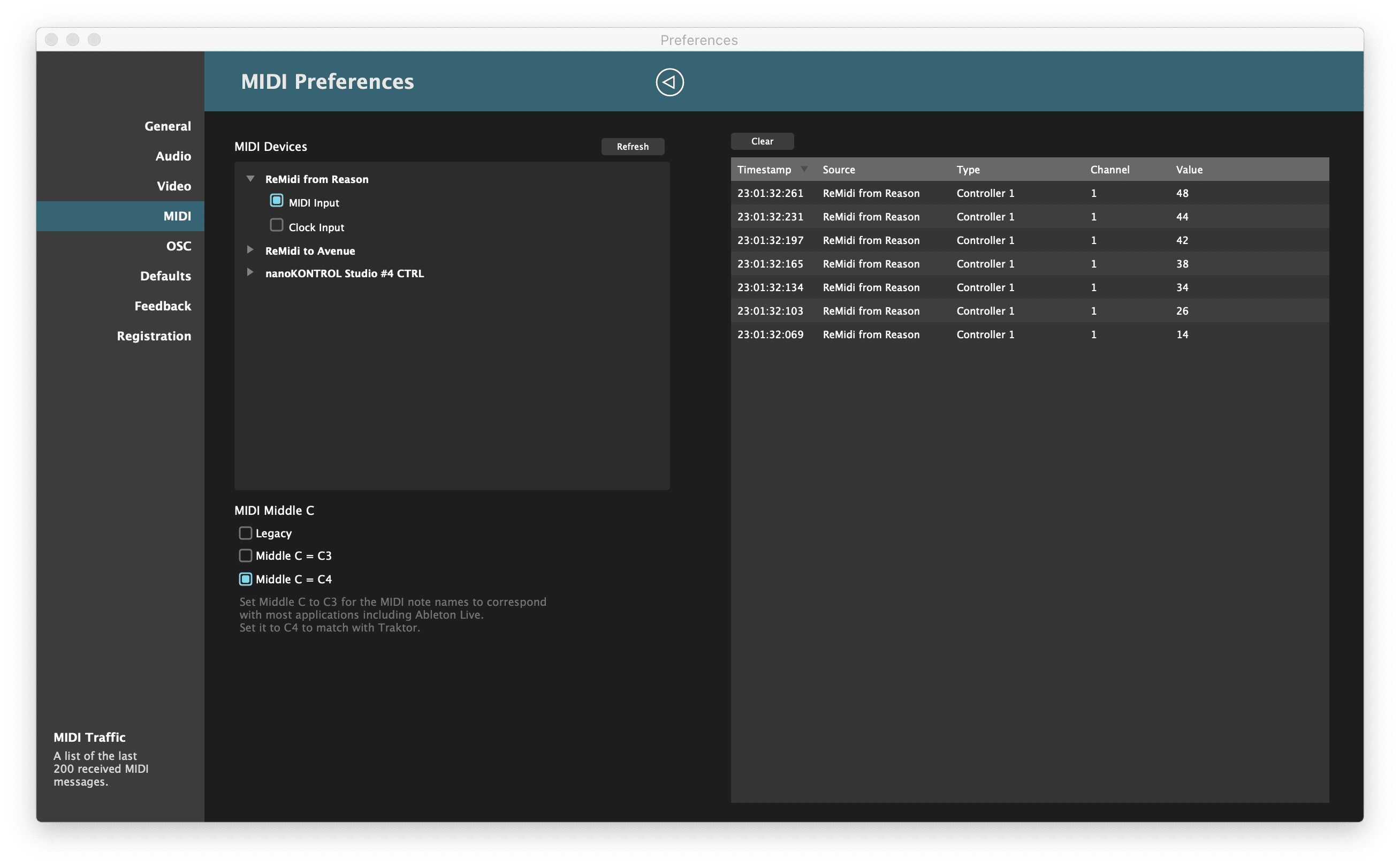Select the Legacy checkbox option
Viewport: 1400px width, 867px height.
(x=245, y=533)
